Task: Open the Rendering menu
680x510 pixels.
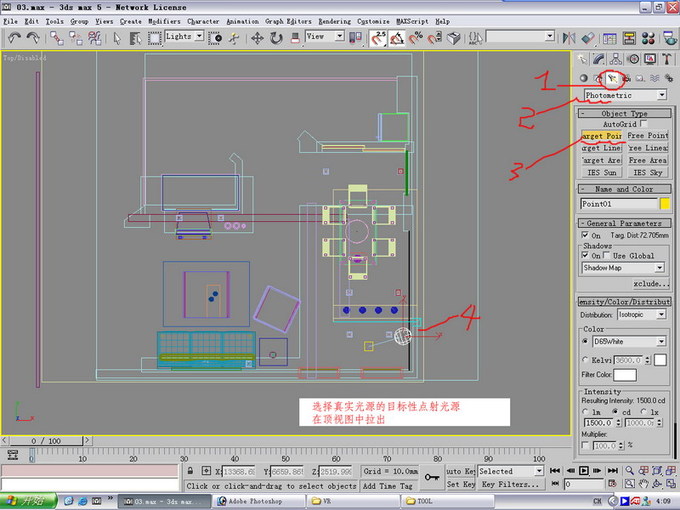Action: [334, 20]
